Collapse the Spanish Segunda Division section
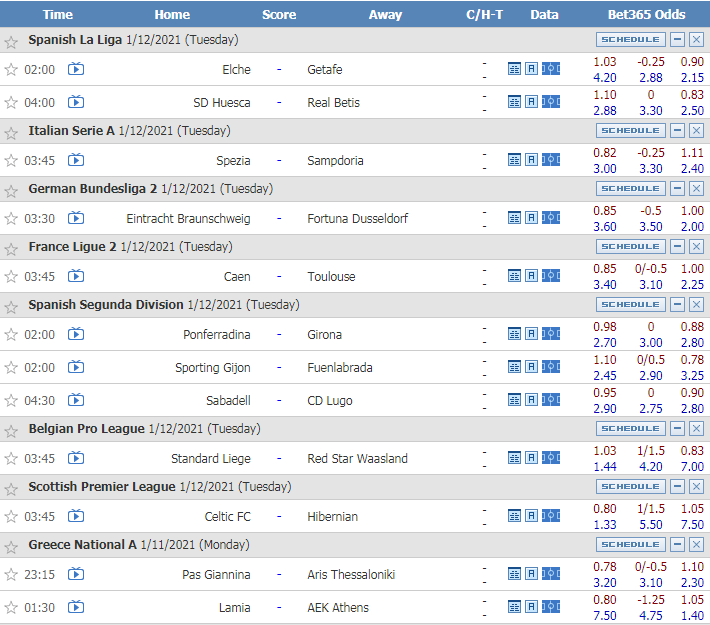710x625 pixels. point(677,304)
